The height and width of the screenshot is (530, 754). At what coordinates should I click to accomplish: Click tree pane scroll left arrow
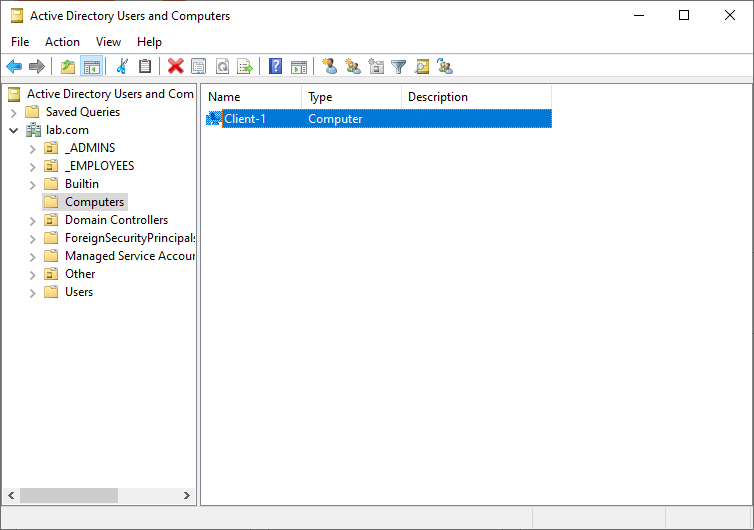(11, 495)
